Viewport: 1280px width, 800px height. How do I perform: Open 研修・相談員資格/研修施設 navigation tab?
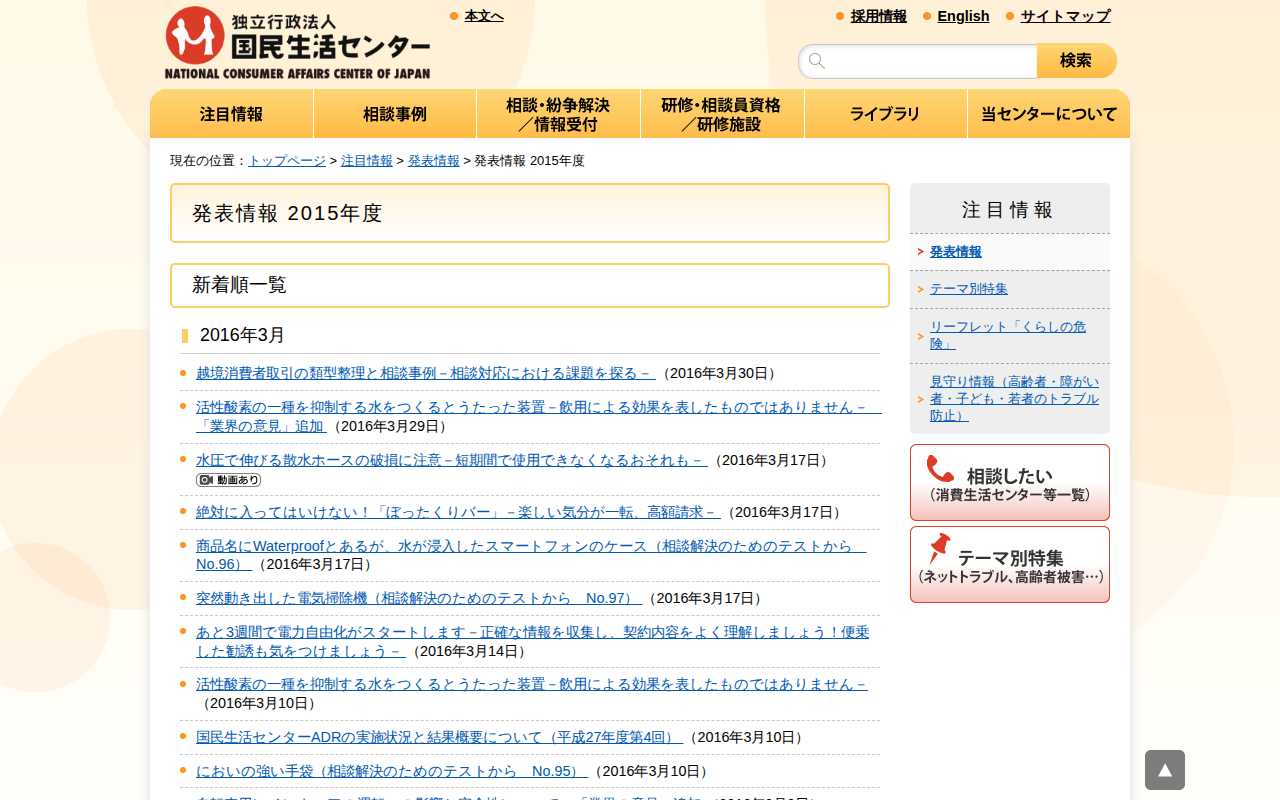(x=721, y=114)
